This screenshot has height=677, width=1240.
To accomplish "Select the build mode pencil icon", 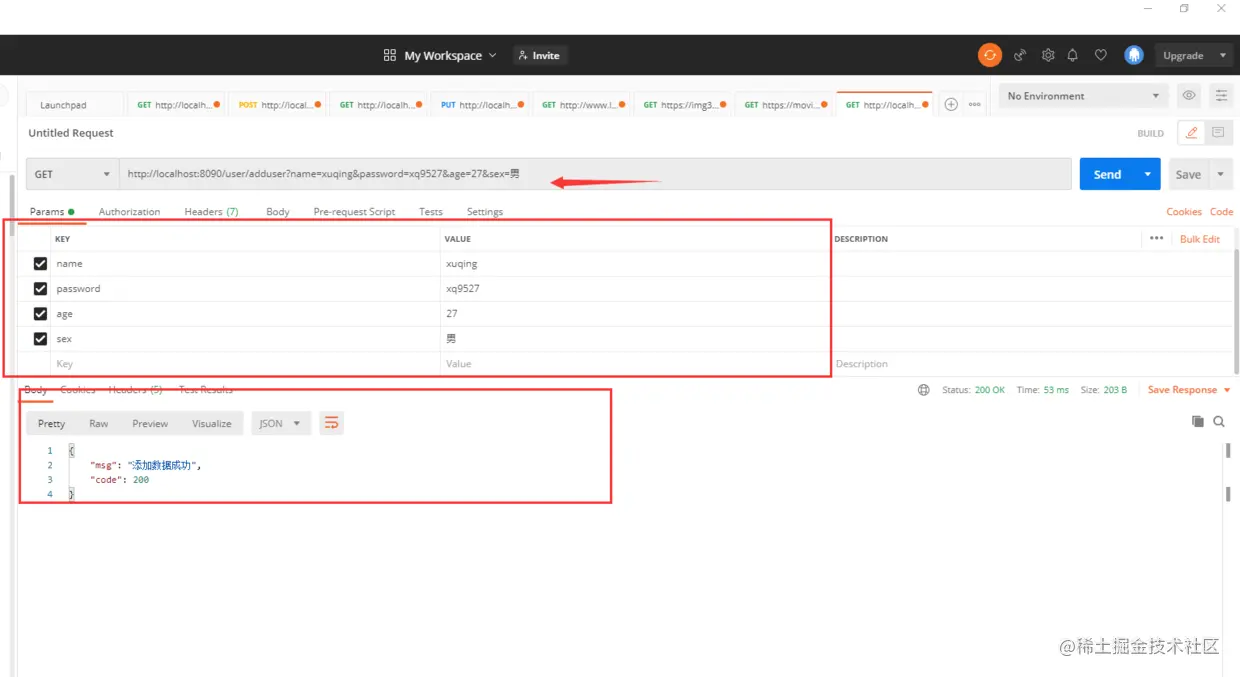I will [1190, 133].
